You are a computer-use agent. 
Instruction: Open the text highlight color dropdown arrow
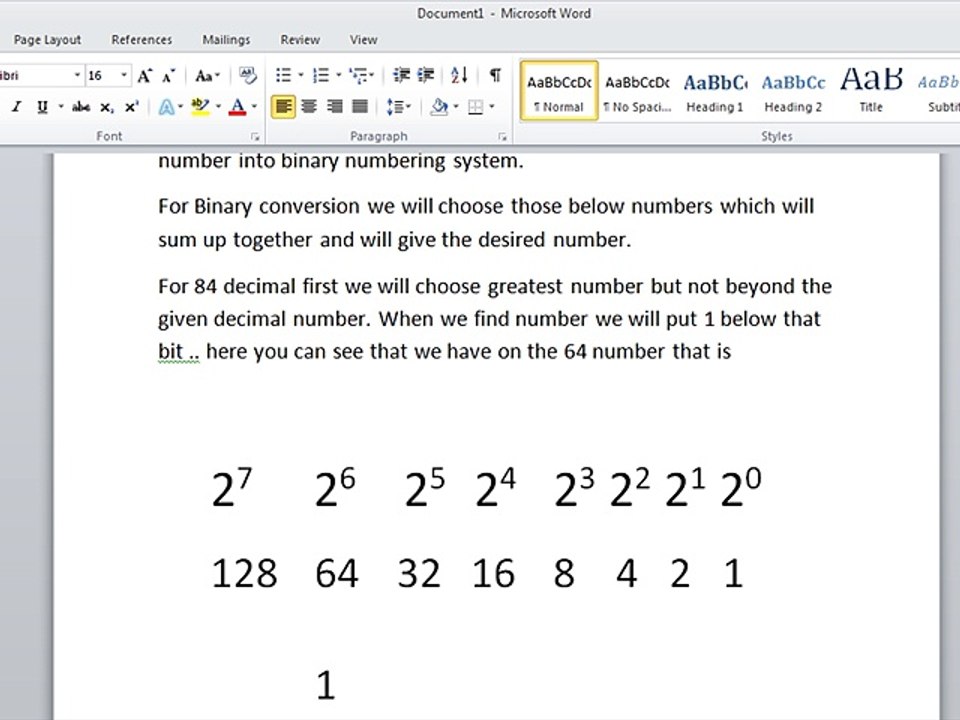click(x=218, y=107)
